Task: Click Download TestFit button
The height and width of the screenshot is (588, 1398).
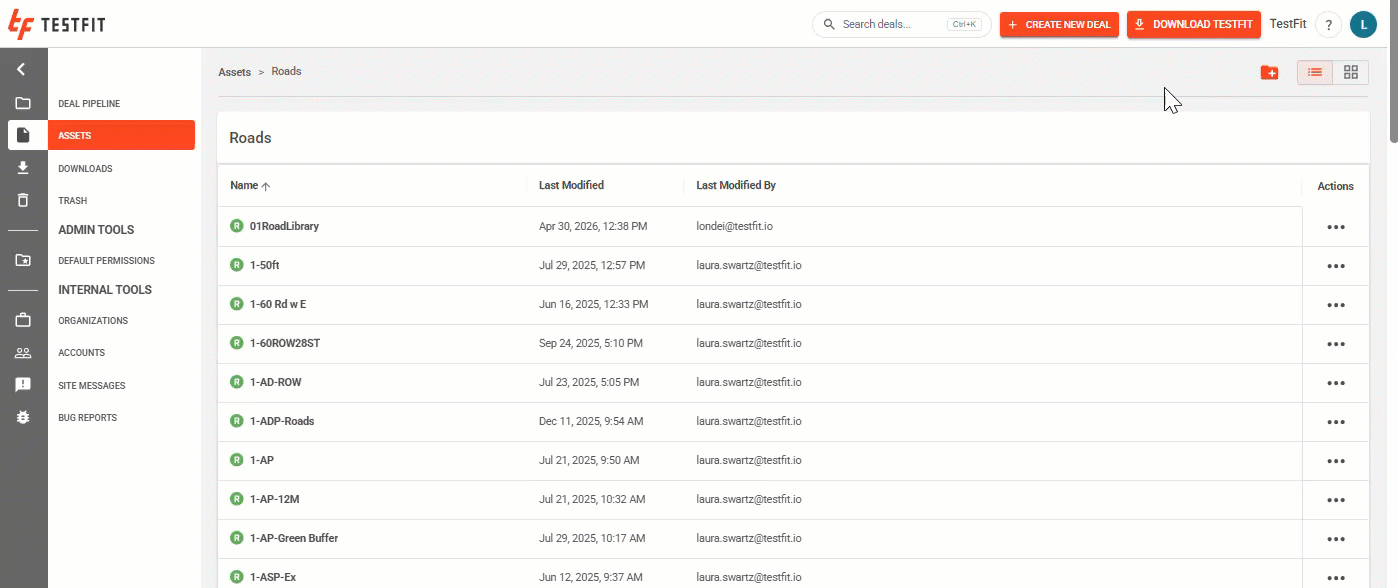Action: tap(1194, 25)
